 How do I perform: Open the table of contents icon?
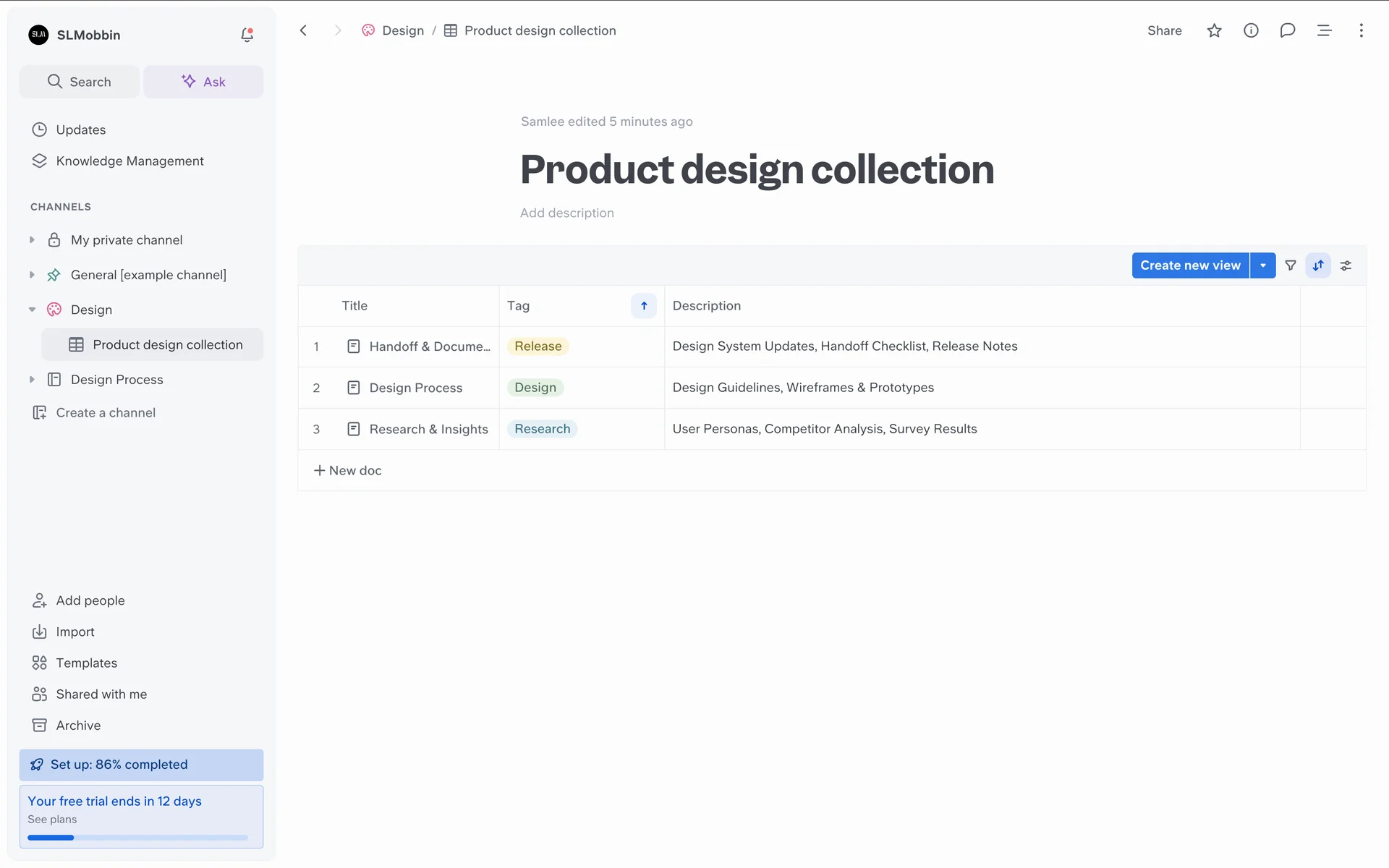[x=1324, y=30]
